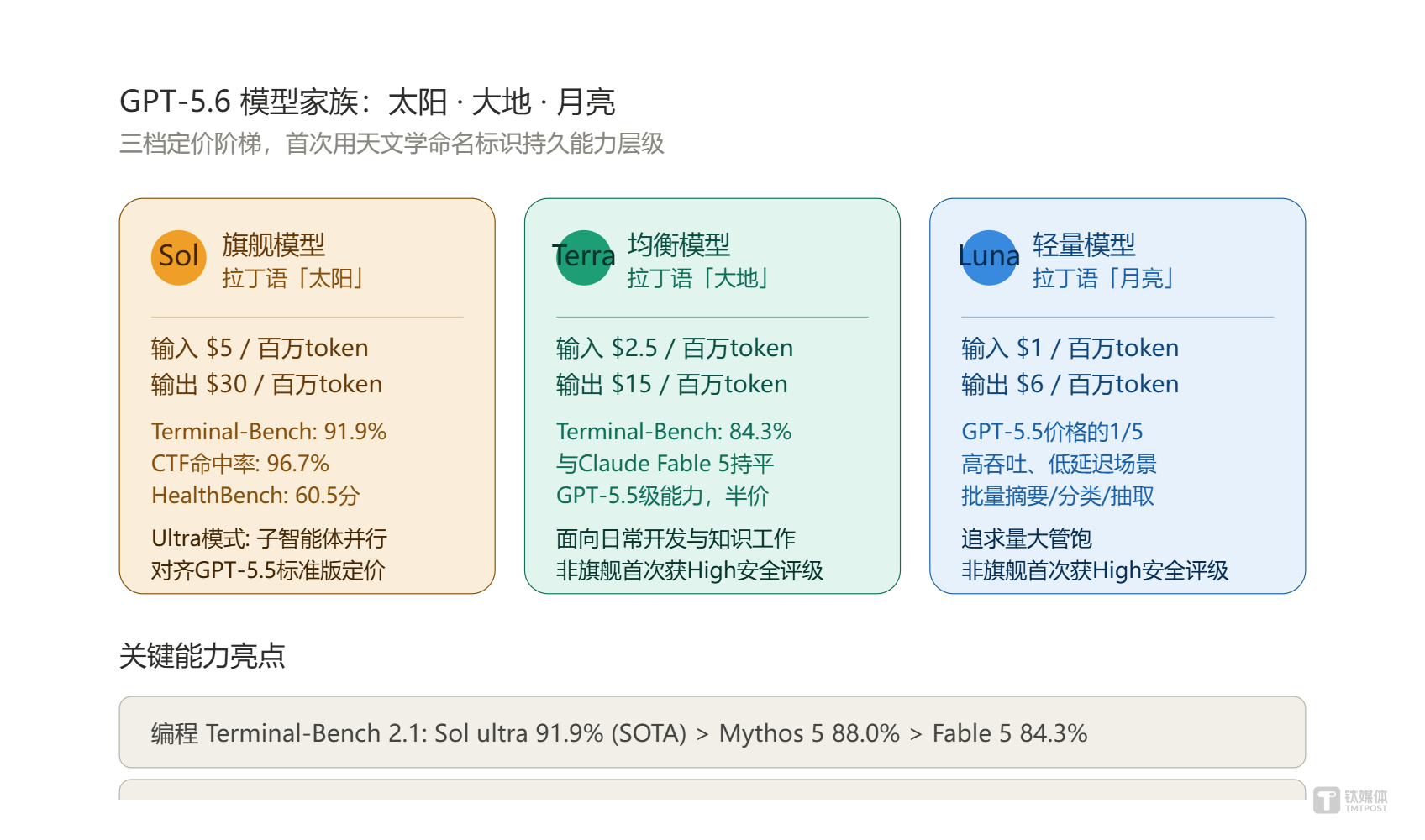Viewport: 1425px width, 840px height.
Task: Click the TMTPOST watermark logo
Action: (x=1350, y=800)
